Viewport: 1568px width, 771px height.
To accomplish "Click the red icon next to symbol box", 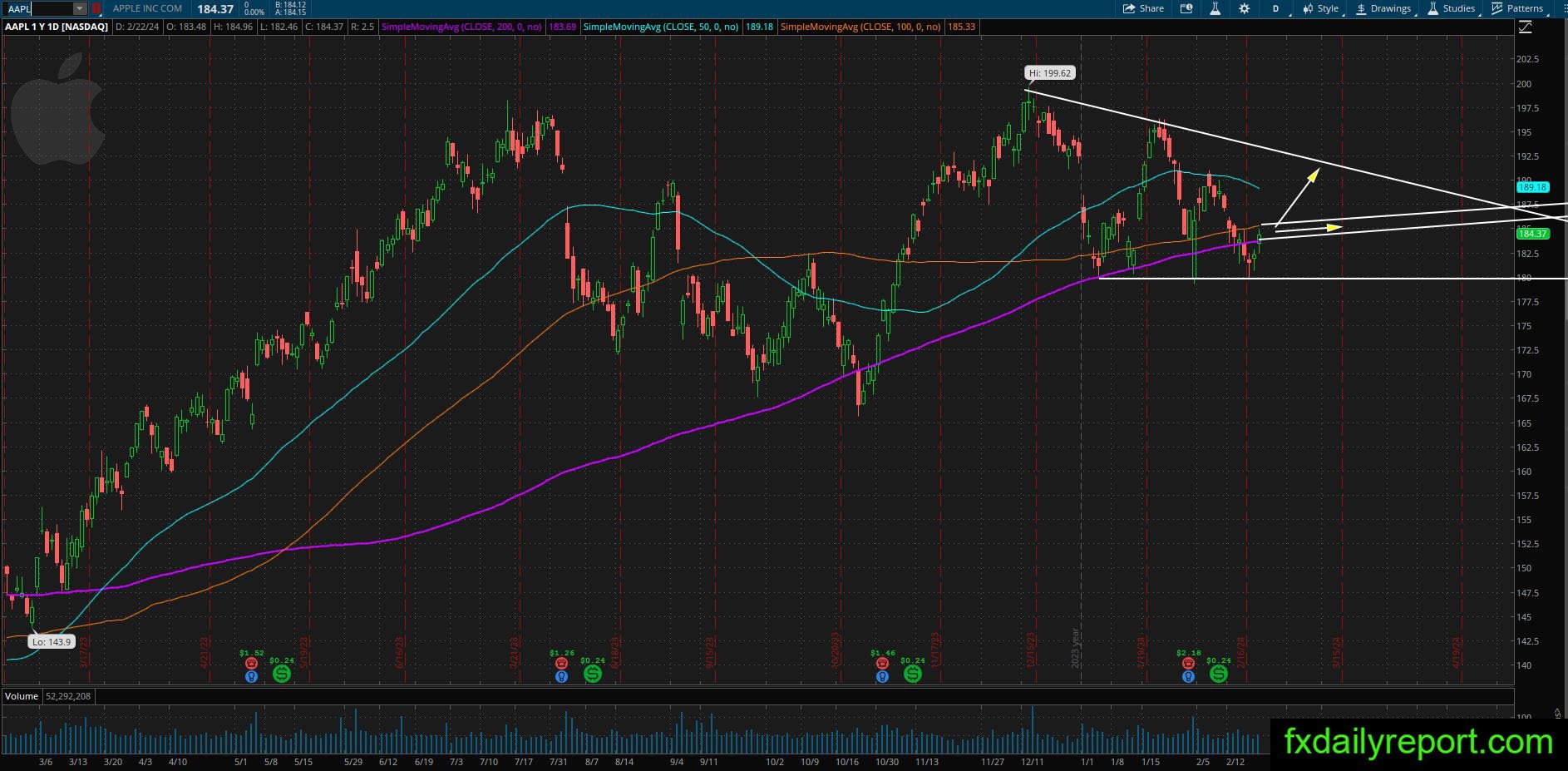I will (96, 8).
